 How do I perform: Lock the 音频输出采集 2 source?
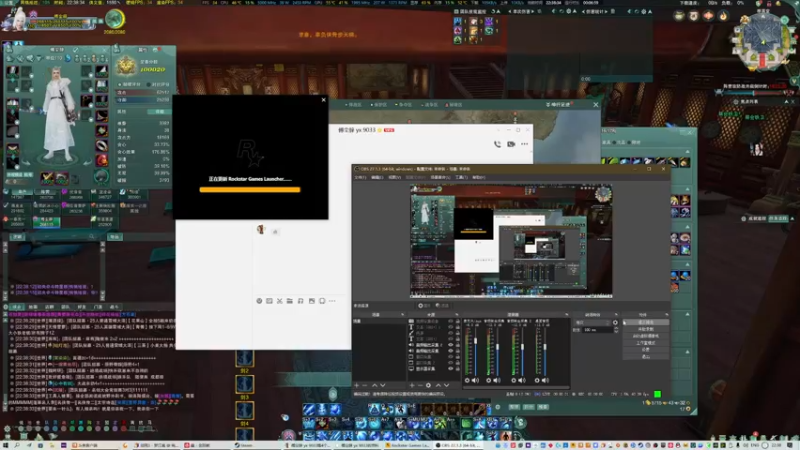pyautogui.click(x=458, y=345)
